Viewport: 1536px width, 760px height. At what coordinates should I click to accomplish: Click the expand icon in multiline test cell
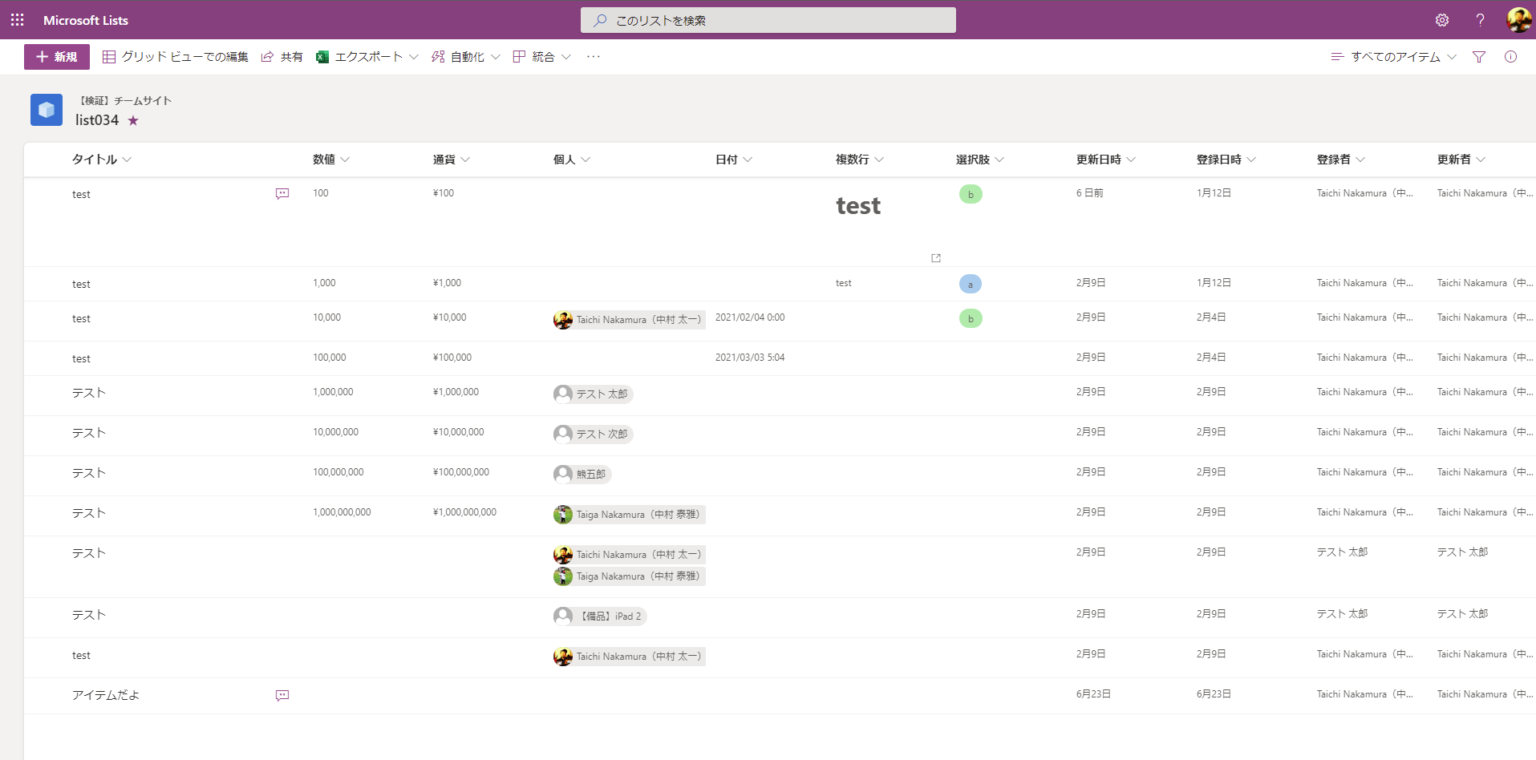point(936,258)
